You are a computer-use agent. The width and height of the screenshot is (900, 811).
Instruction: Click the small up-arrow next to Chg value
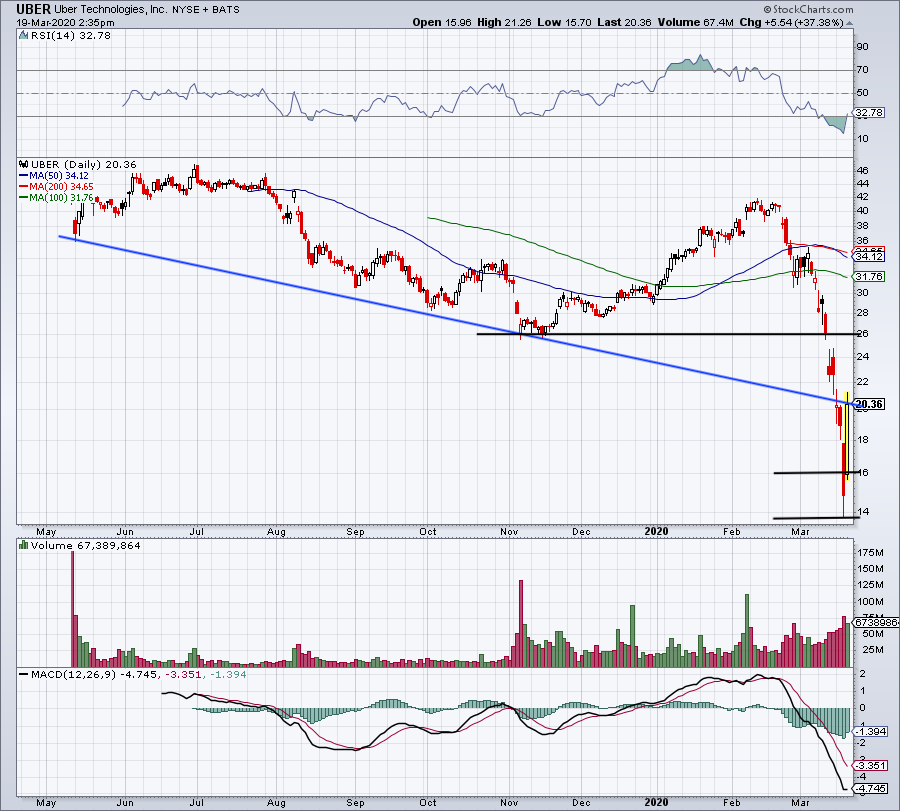click(849, 23)
